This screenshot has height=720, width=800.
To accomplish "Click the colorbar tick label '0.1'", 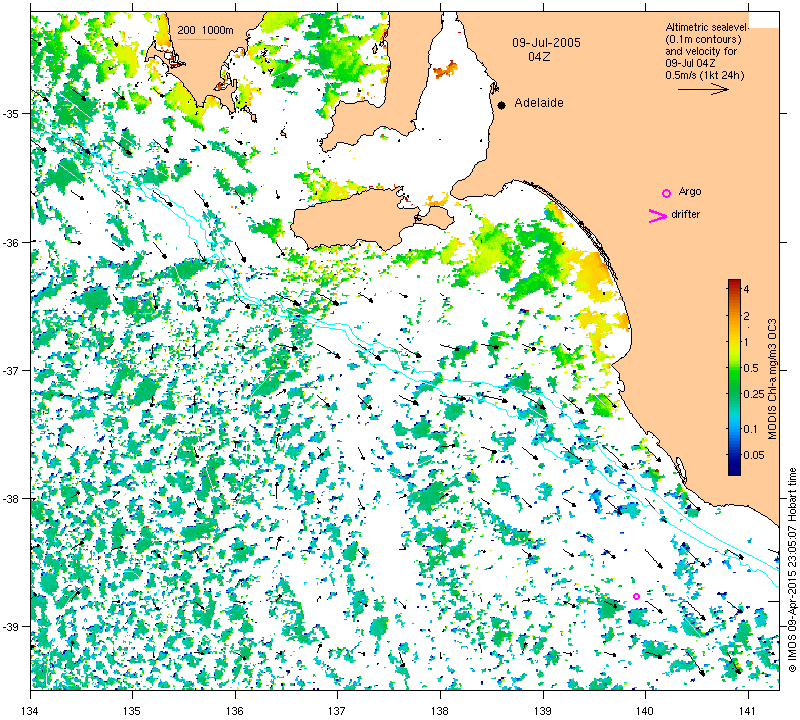I will [751, 429].
